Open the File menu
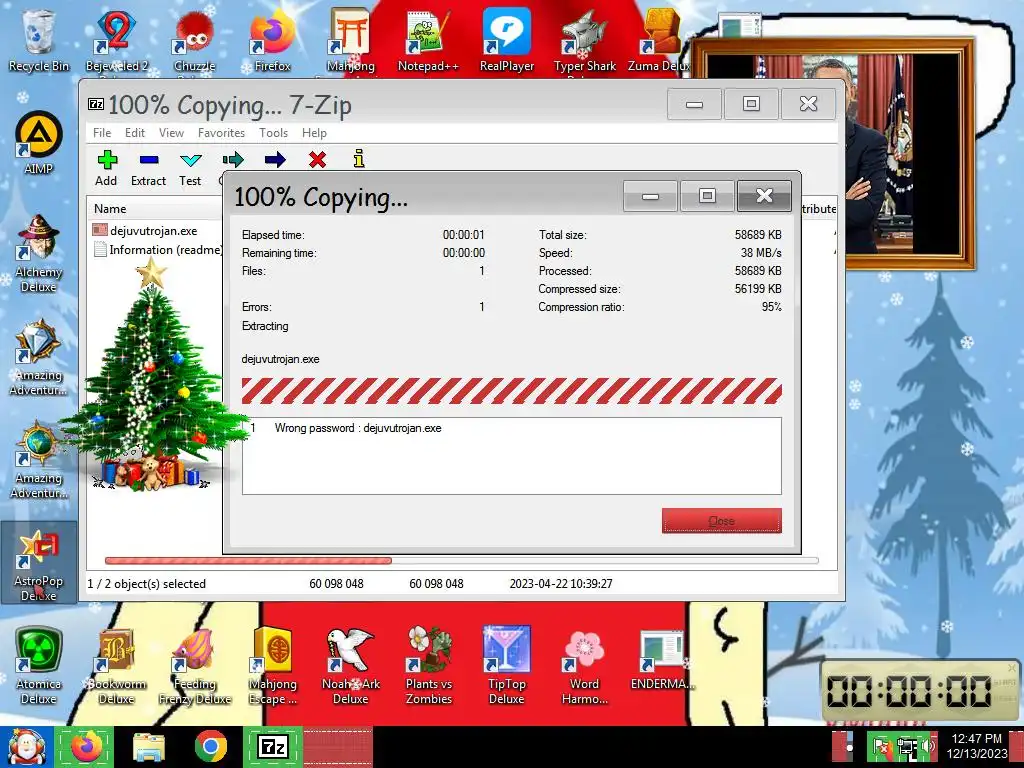1024x768 pixels. coord(102,133)
